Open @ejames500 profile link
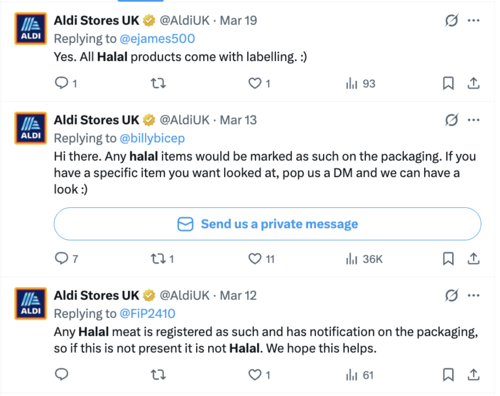Viewport: 500px width, 396px height. point(157,39)
